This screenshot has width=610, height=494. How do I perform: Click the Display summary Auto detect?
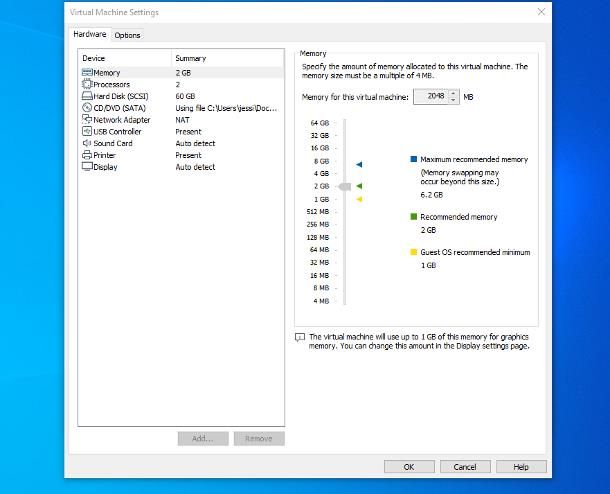195,167
